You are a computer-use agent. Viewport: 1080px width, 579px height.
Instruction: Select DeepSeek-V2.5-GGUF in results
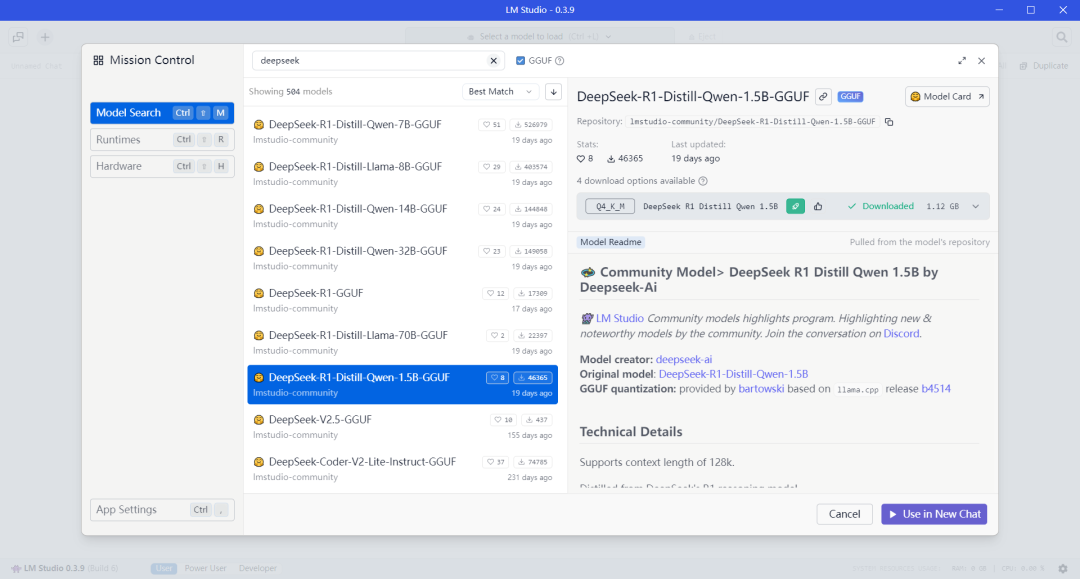[x=402, y=427]
